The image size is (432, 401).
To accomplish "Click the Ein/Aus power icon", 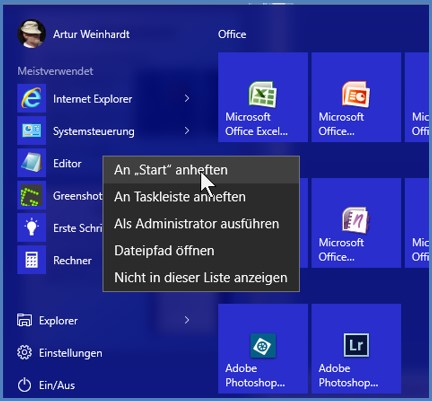I will pos(24,385).
